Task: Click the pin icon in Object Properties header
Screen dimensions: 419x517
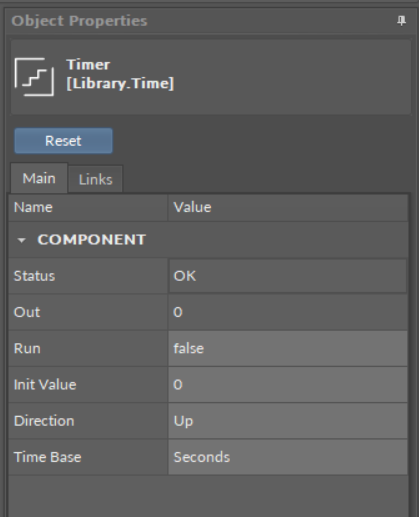Action: click(x=401, y=21)
